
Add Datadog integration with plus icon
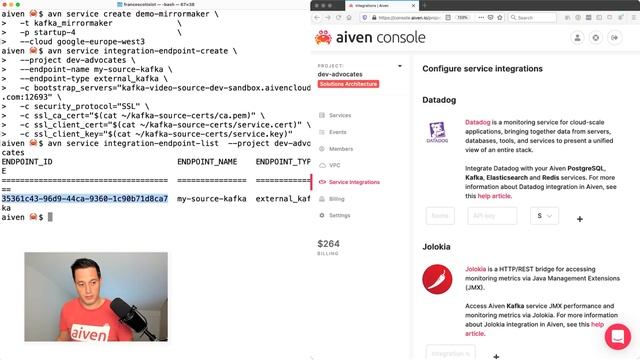point(580,219)
